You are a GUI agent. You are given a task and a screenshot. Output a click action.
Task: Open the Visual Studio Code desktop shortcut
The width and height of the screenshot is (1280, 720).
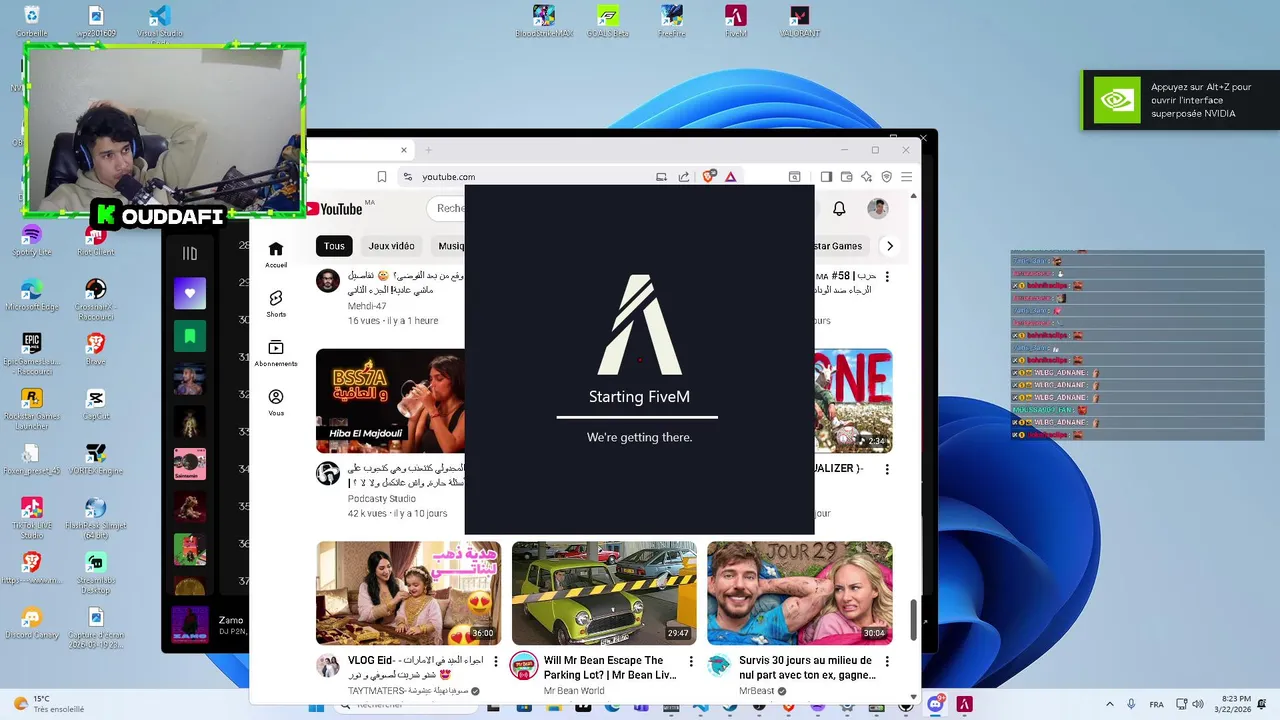[x=159, y=22]
